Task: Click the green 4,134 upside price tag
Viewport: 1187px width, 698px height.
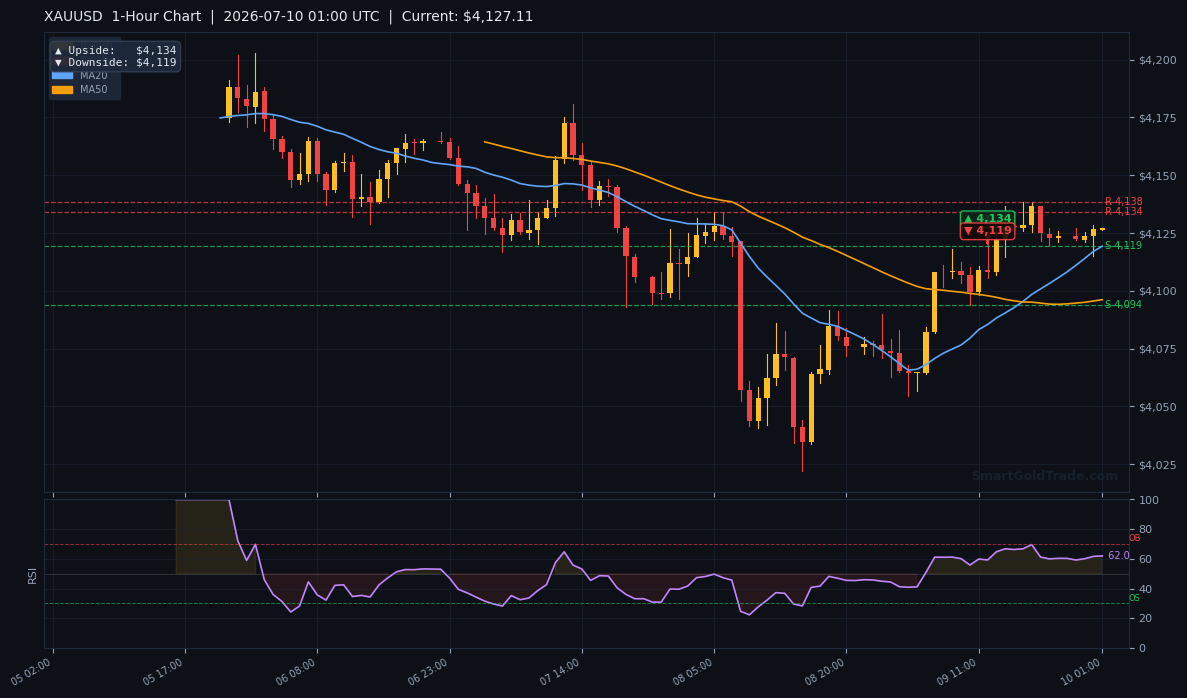Action: pyautogui.click(x=987, y=218)
